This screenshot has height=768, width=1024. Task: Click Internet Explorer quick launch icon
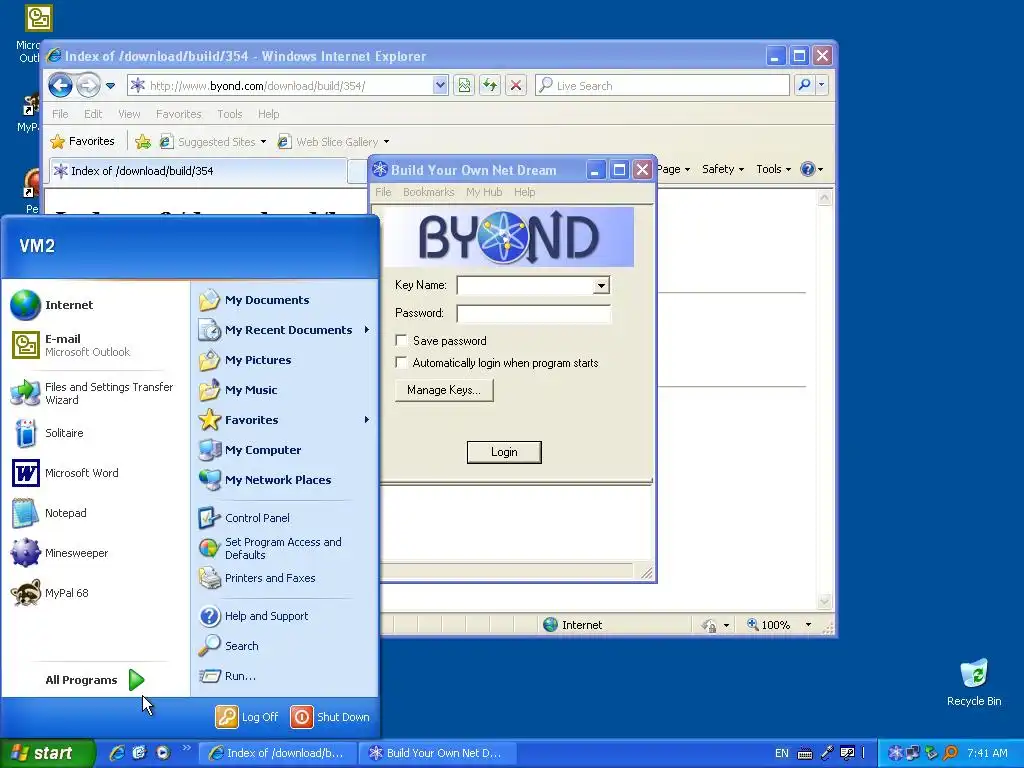click(x=117, y=752)
